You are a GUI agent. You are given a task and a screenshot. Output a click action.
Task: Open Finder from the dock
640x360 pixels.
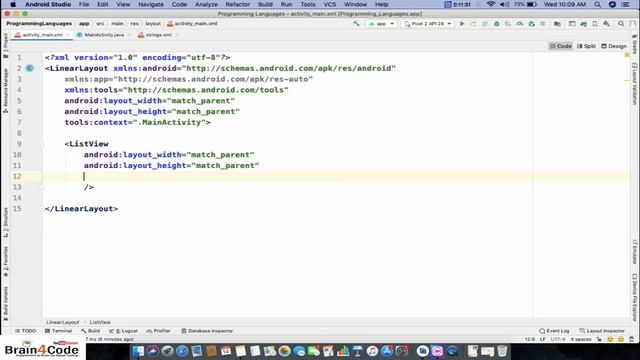[x=138, y=351]
